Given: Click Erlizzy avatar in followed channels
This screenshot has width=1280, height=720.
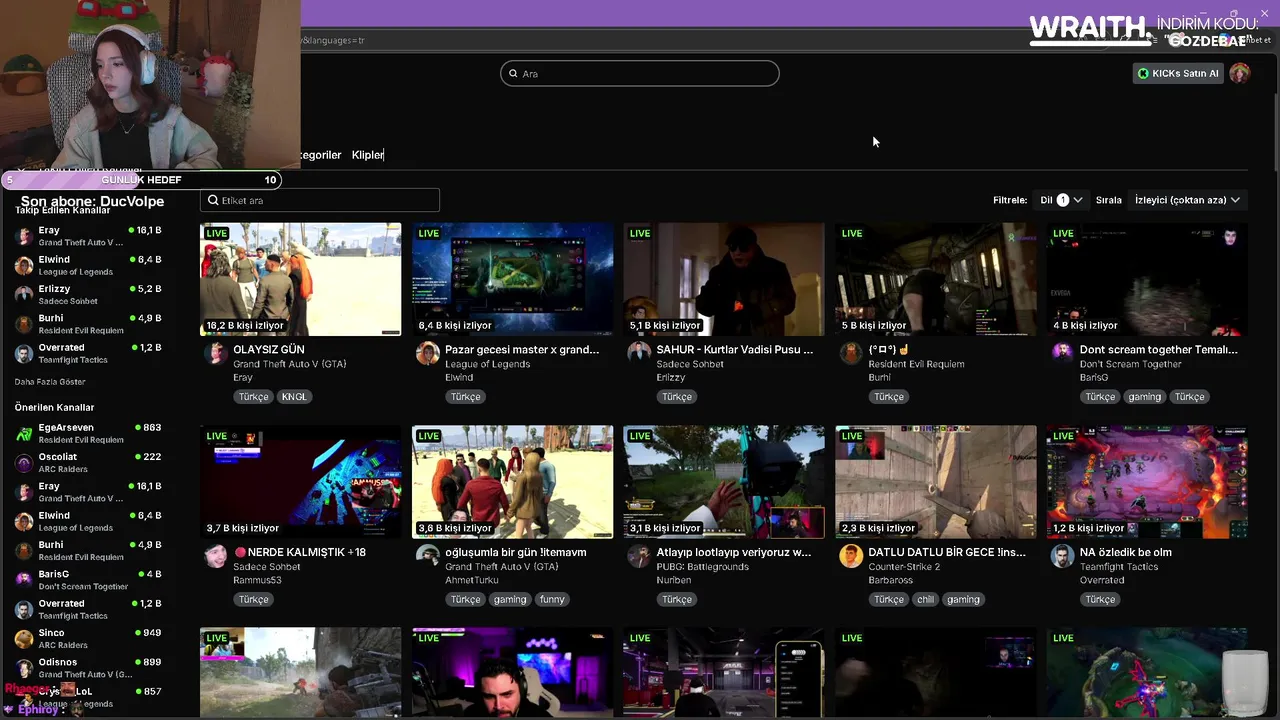Looking at the screenshot, I should point(24,294).
